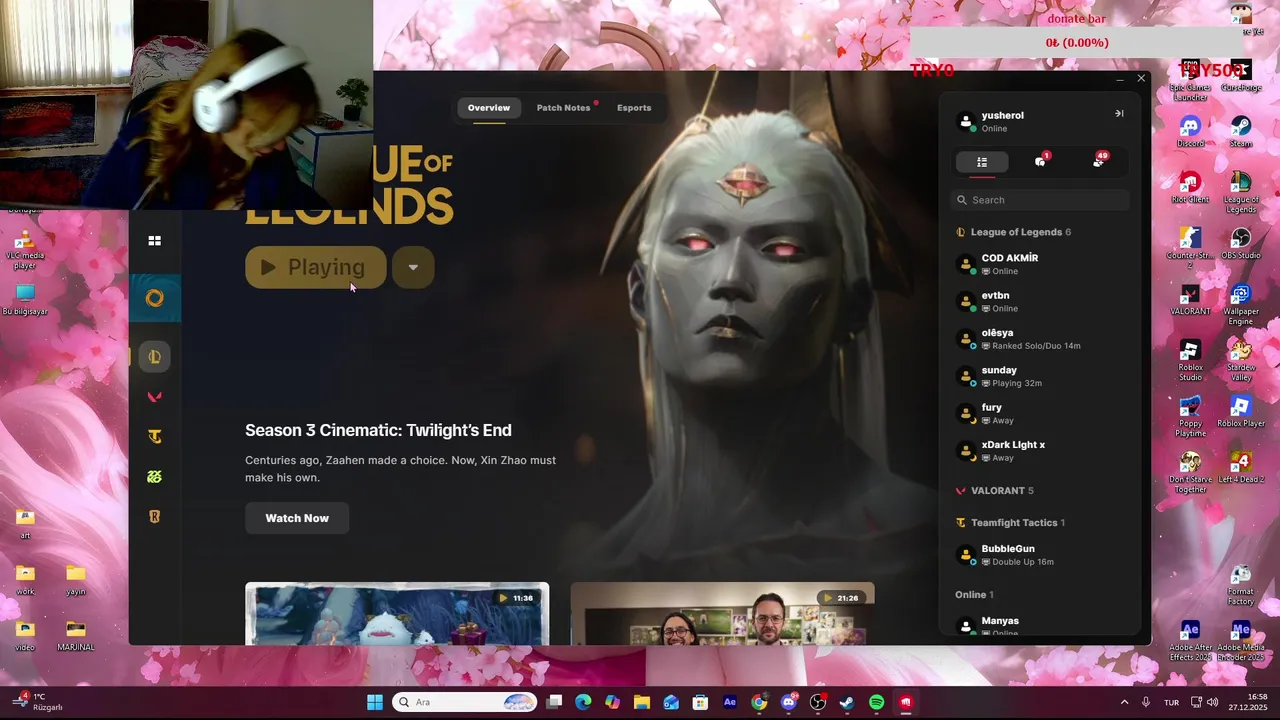Open OBS Studio desktop shortcut
The image size is (1280, 720).
click(1241, 243)
